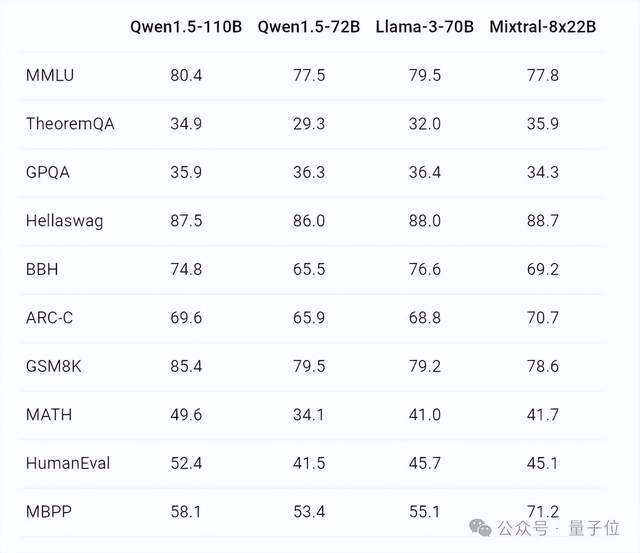Viewport: 640px width, 553px height.
Task: Click the MBPP row label
Action: [47, 512]
